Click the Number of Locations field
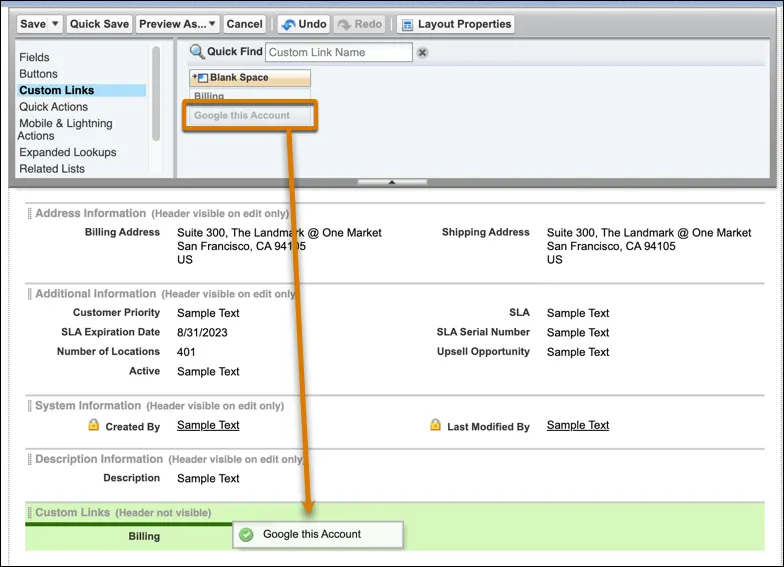This screenshot has width=784, height=567. (x=108, y=352)
